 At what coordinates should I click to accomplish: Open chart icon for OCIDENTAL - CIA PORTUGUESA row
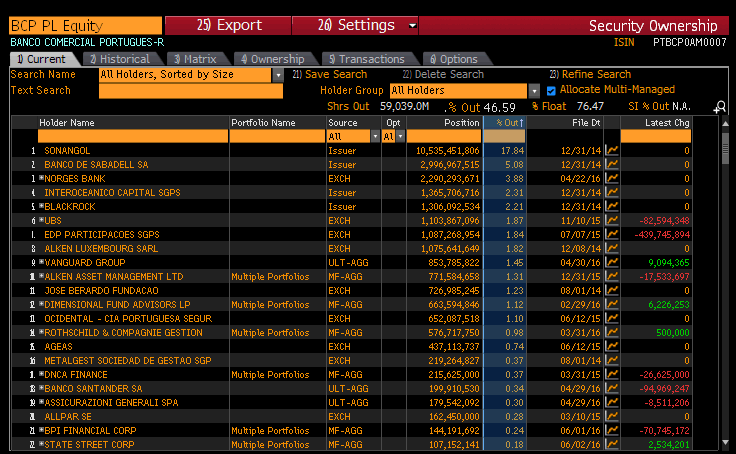pos(612,318)
